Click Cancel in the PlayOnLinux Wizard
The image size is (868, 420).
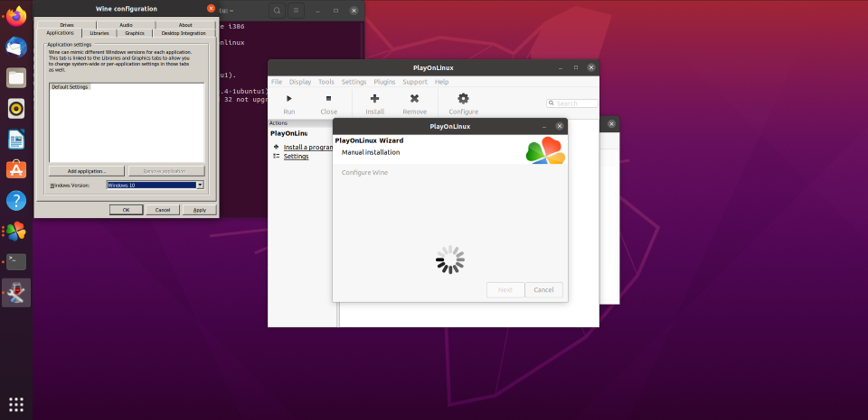click(x=543, y=290)
